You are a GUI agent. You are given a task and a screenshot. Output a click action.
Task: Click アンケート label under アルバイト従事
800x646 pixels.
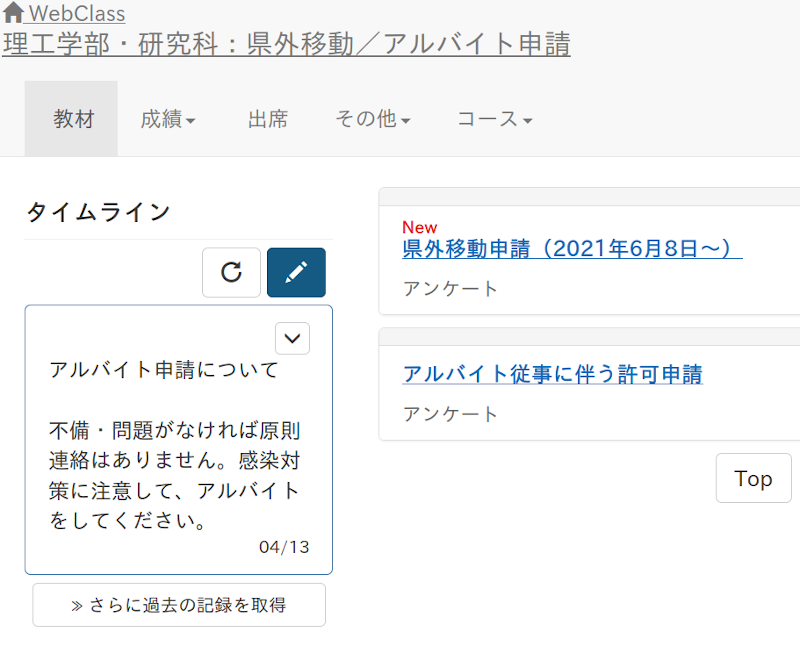tap(450, 414)
